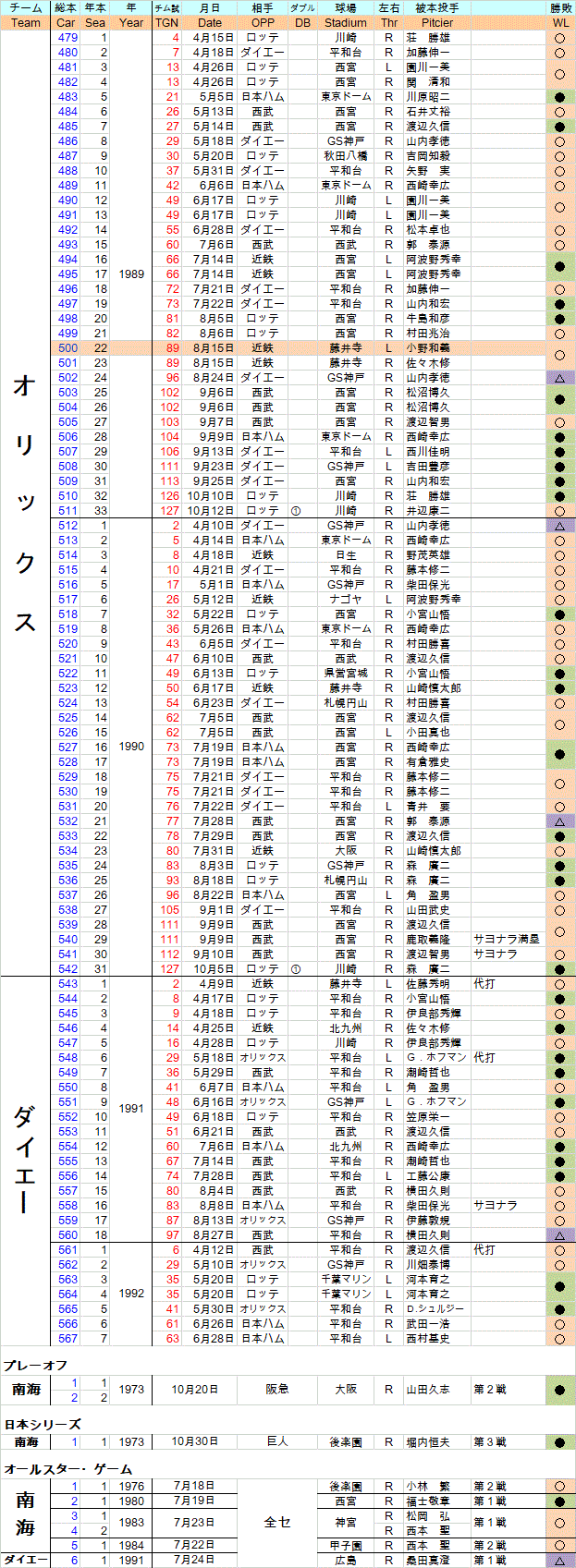Click career number 479
The height and width of the screenshot is (1568, 576).
(x=67, y=38)
